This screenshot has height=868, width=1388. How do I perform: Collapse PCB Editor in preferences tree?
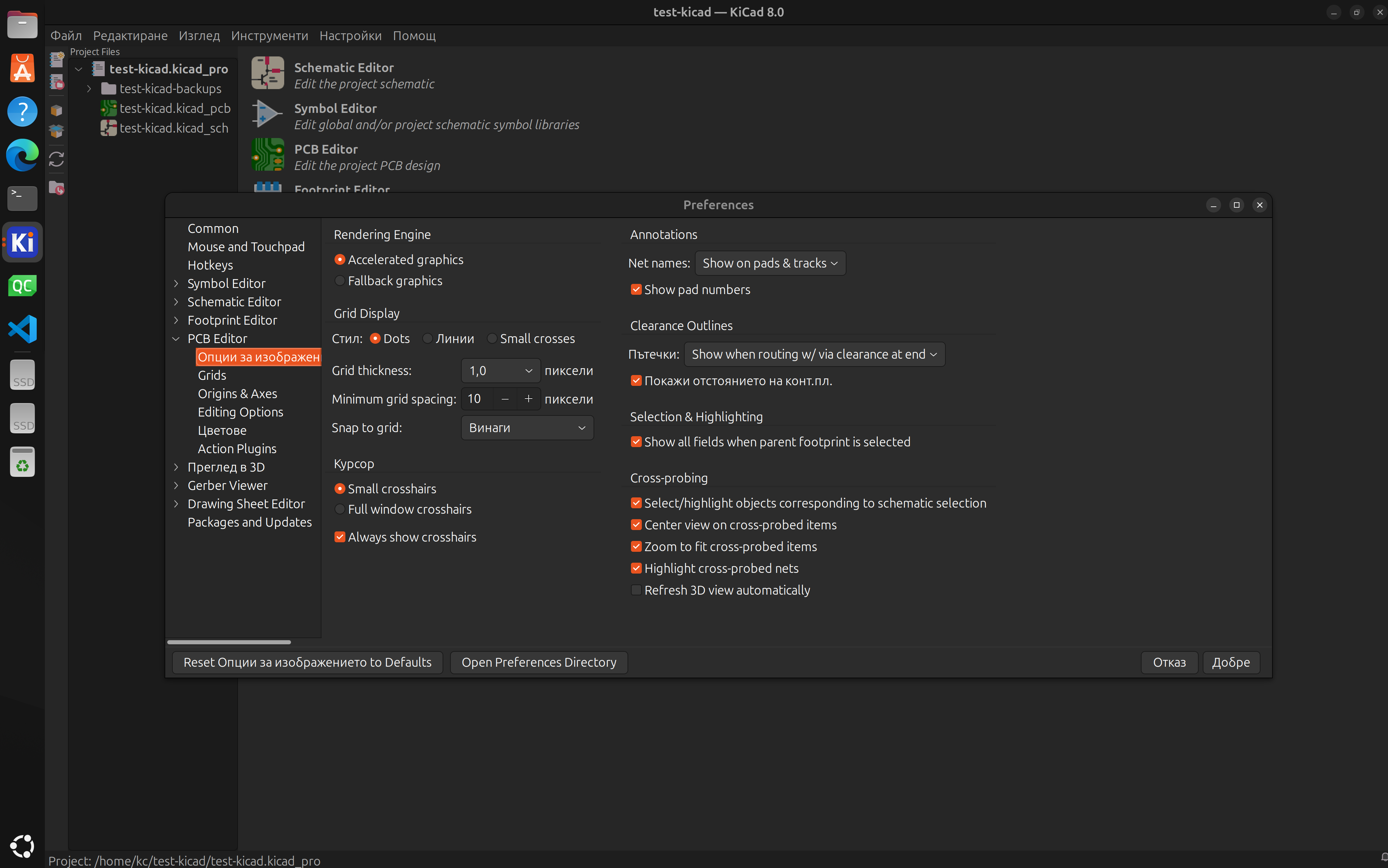176,339
